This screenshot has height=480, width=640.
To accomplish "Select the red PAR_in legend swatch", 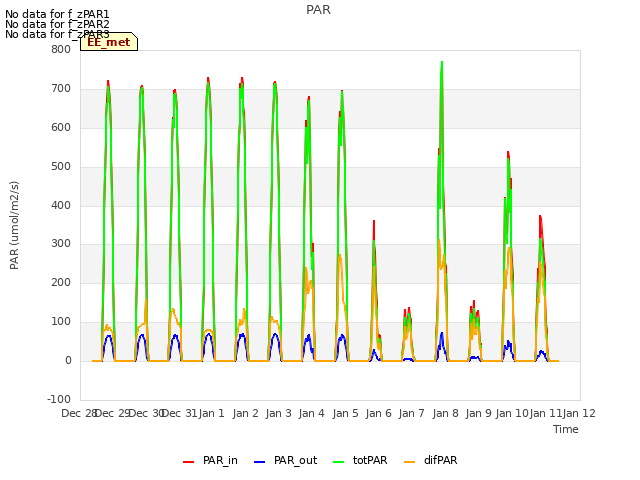I will coord(188,462).
